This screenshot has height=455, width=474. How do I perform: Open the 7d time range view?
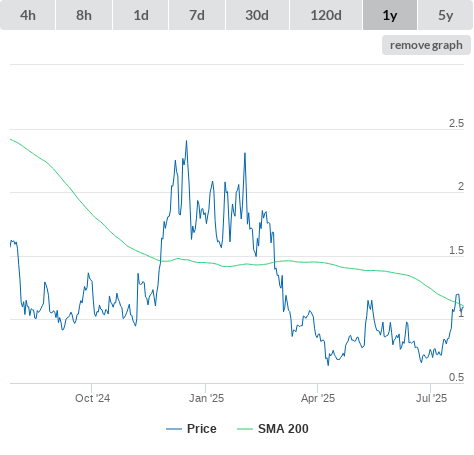tap(197, 15)
